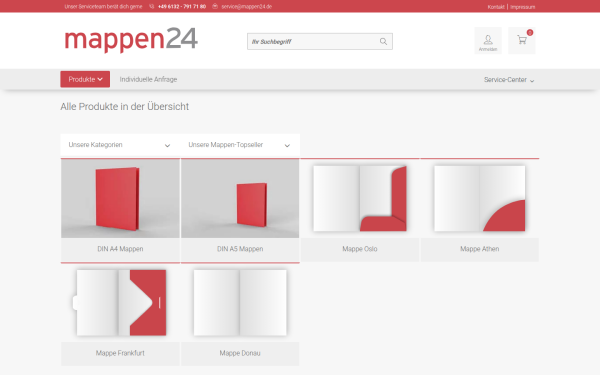The height and width of the screenshot is (375, 600).
Task: Open the Mappe Frankfurt product image
Action: [120, 303]
